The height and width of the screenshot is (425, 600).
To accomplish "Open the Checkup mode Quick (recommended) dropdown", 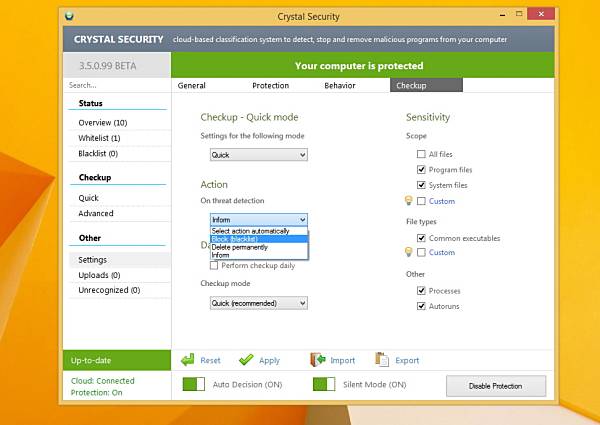I will click(x=259, y=303).
